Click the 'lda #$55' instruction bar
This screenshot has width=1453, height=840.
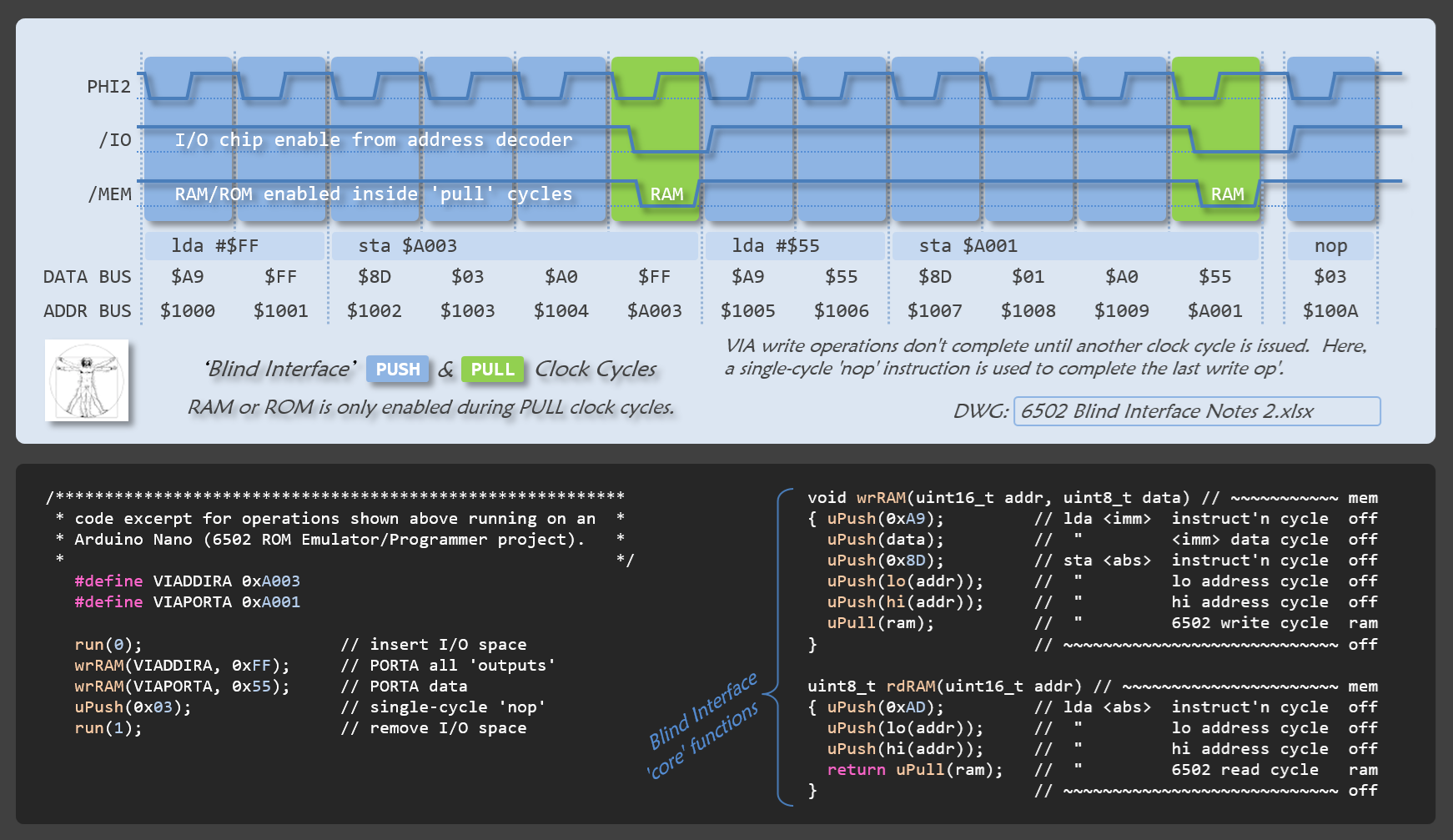point(794,246)
